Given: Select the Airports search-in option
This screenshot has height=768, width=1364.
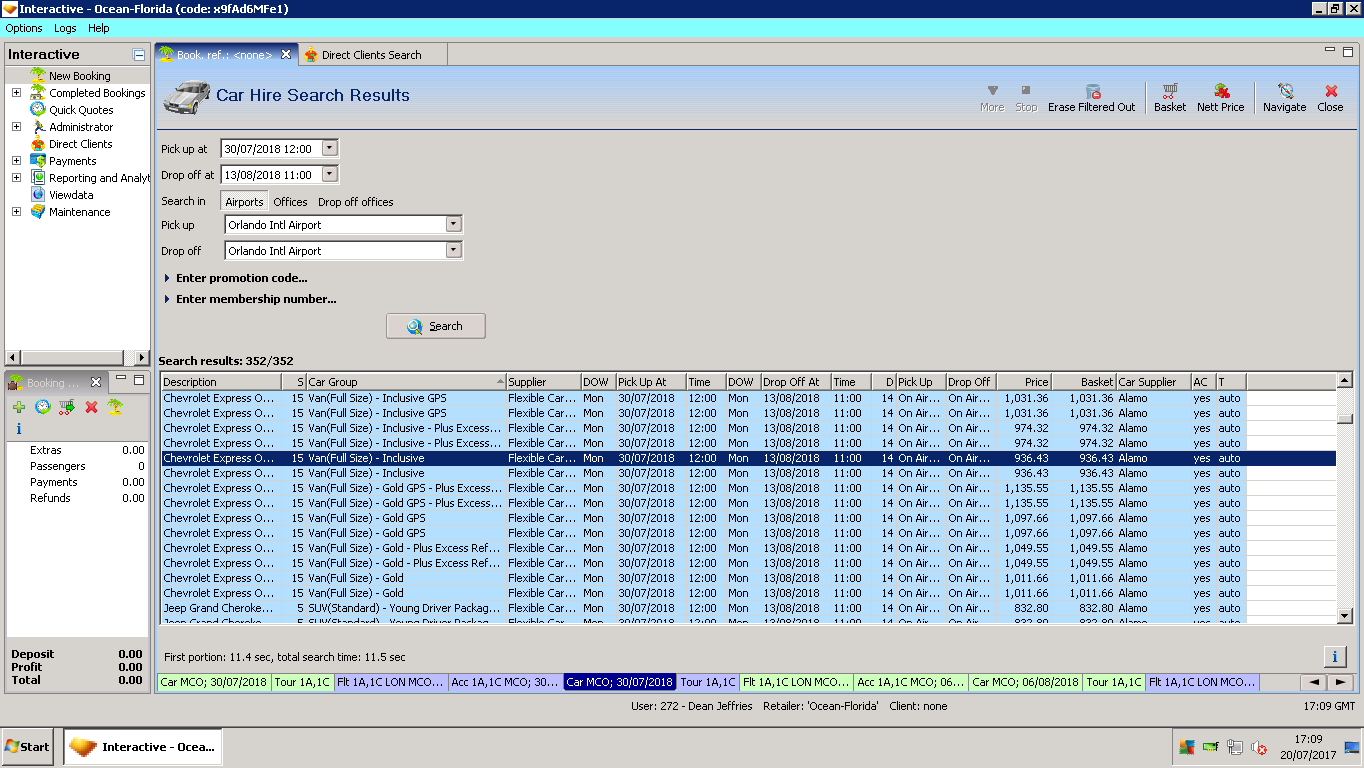Looking at the screenshot, I should (x=244, y=202).
